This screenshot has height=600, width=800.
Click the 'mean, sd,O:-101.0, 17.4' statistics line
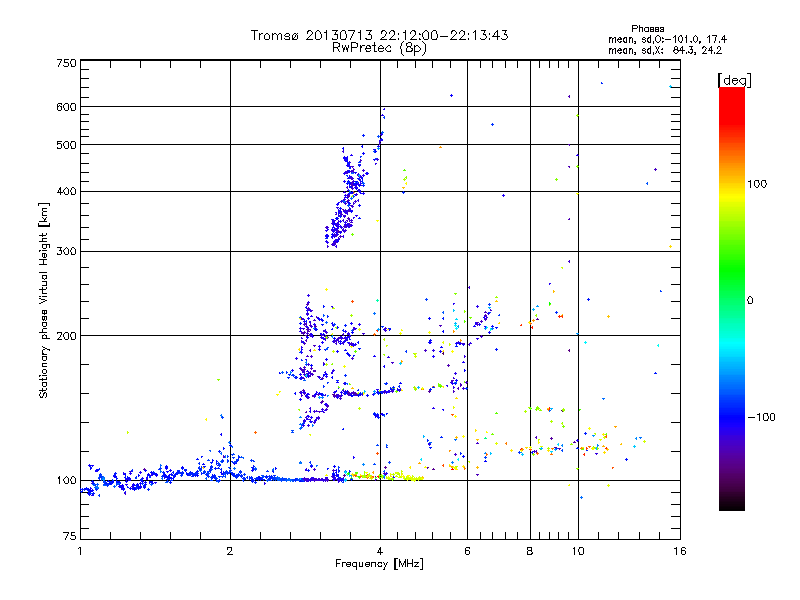[x=667, y=39]
